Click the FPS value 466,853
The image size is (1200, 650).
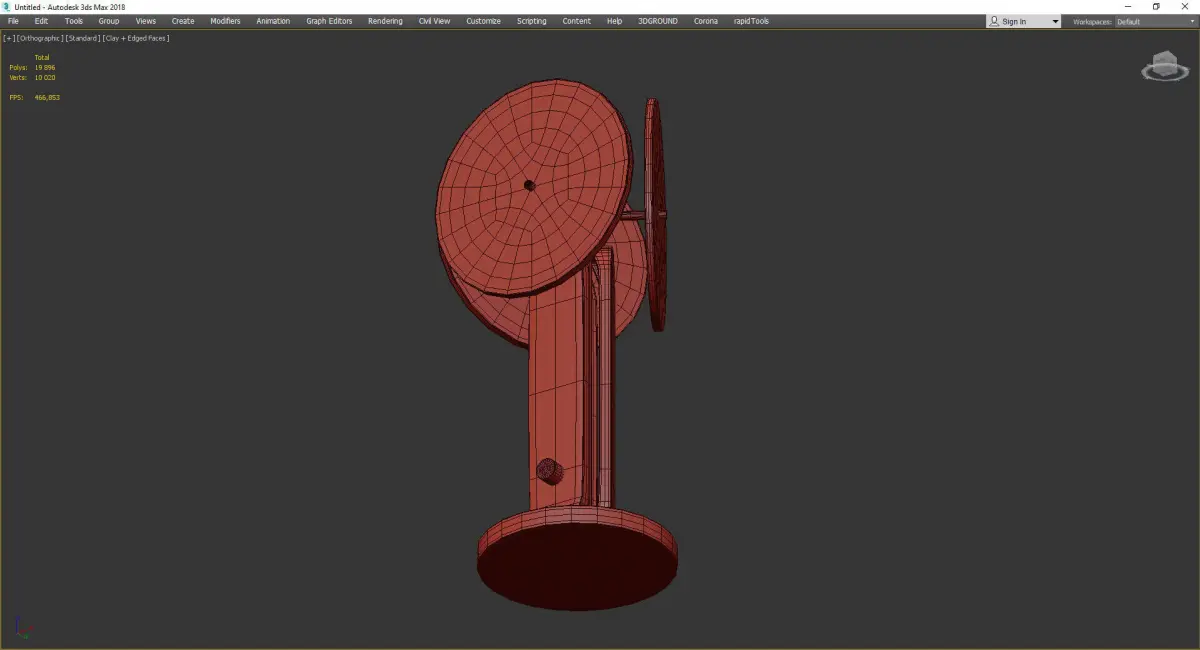[47, 97]
